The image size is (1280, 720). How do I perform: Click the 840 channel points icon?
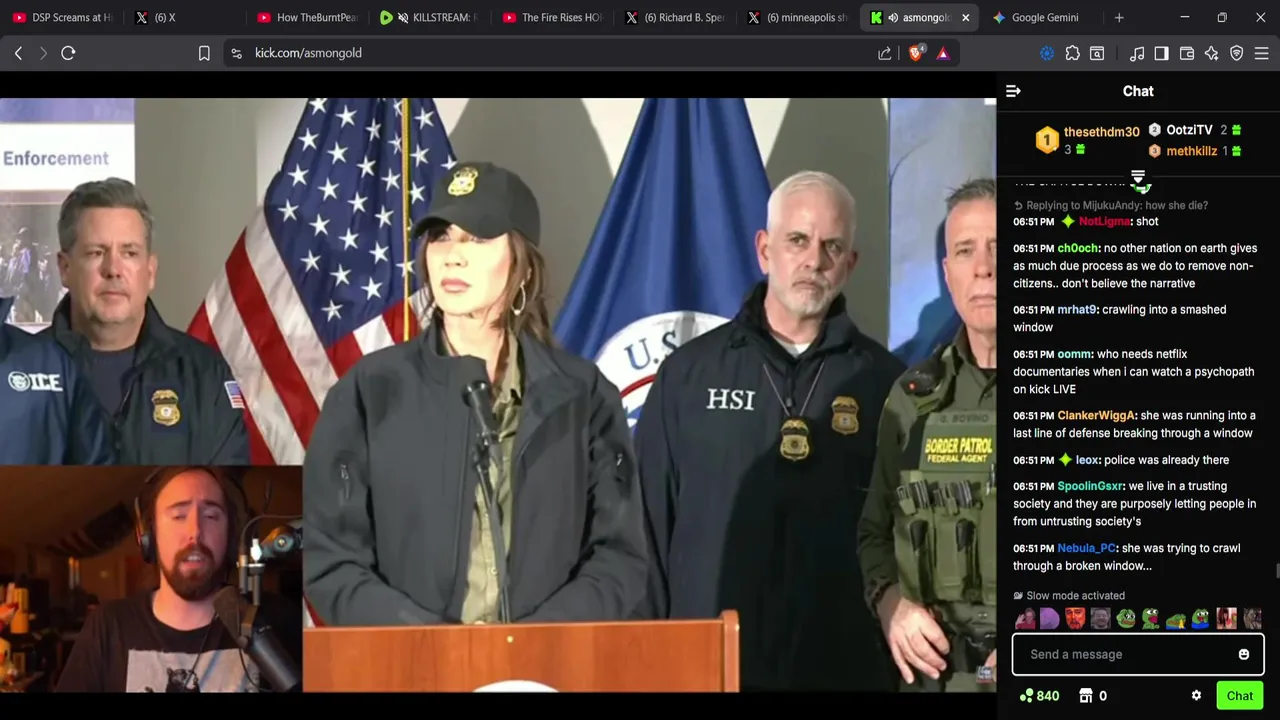[x=1026, y=696]
